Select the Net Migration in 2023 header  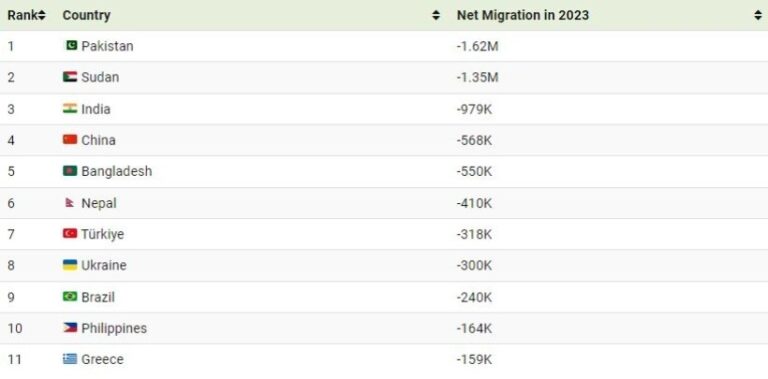click(523, 15)
